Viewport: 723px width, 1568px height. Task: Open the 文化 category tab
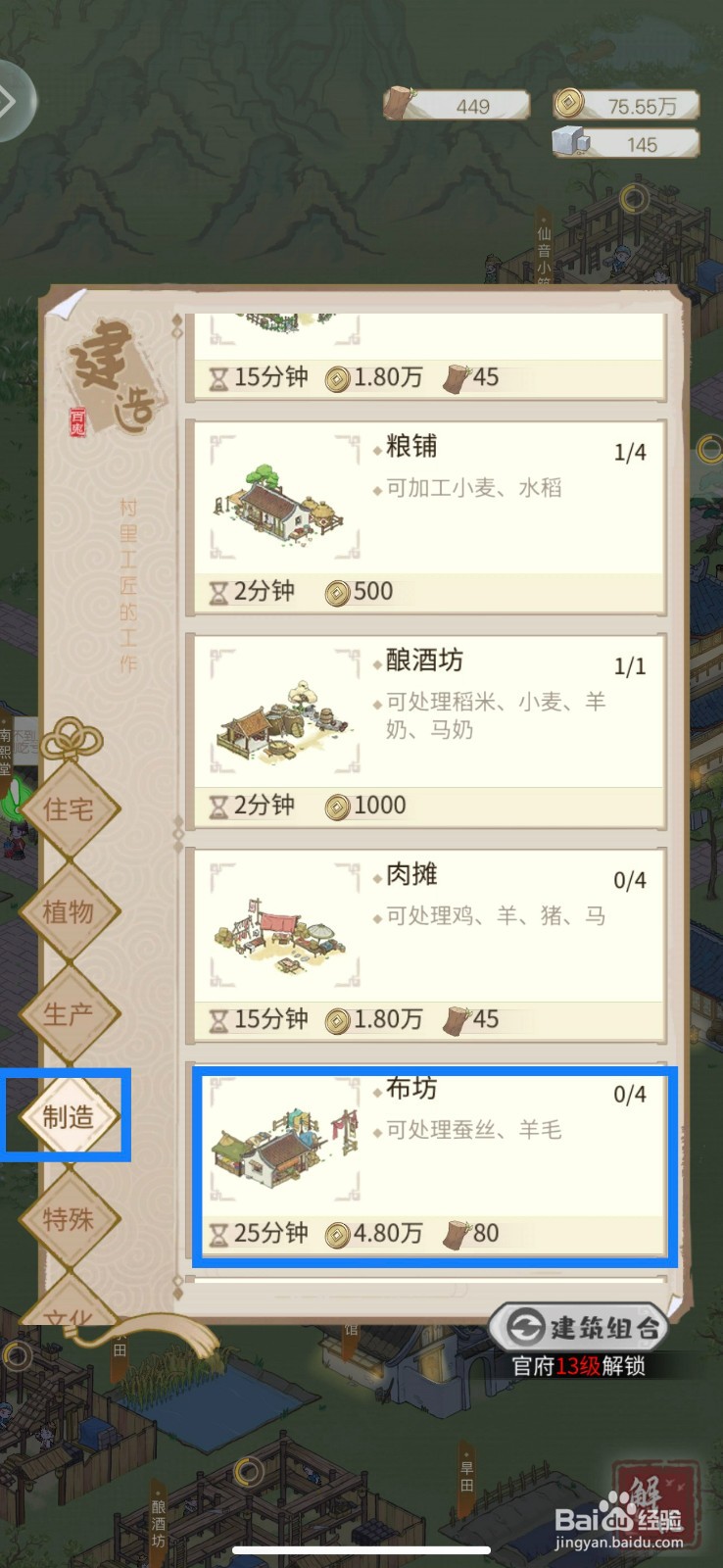(x=68, y=1308)
